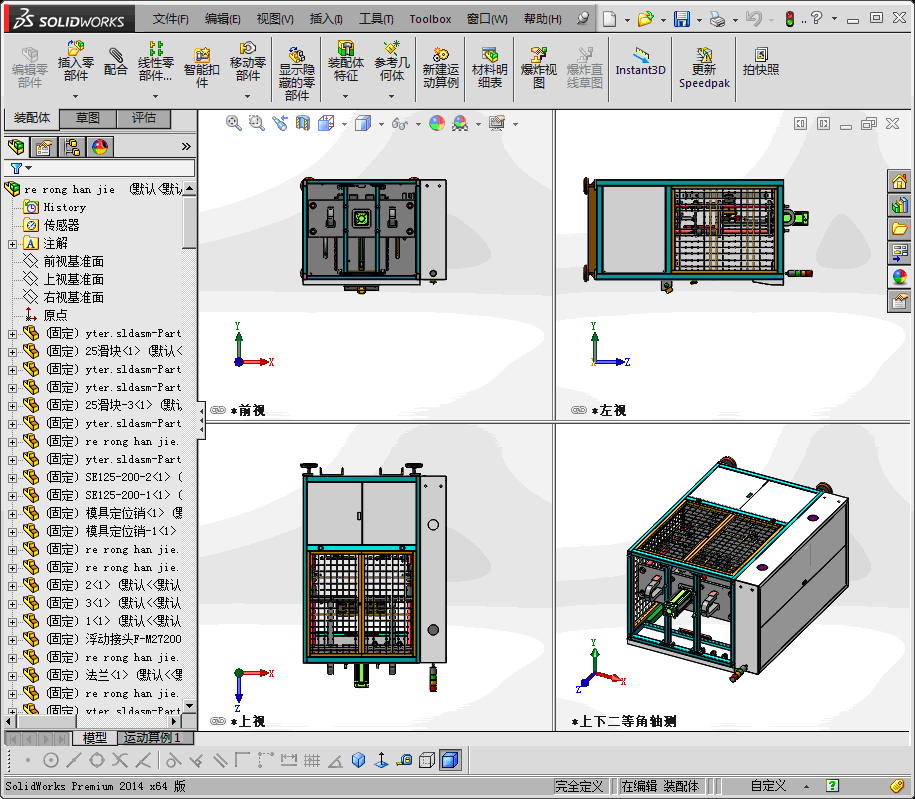Expand panel tabs with double chevron

tap(186, 146)
